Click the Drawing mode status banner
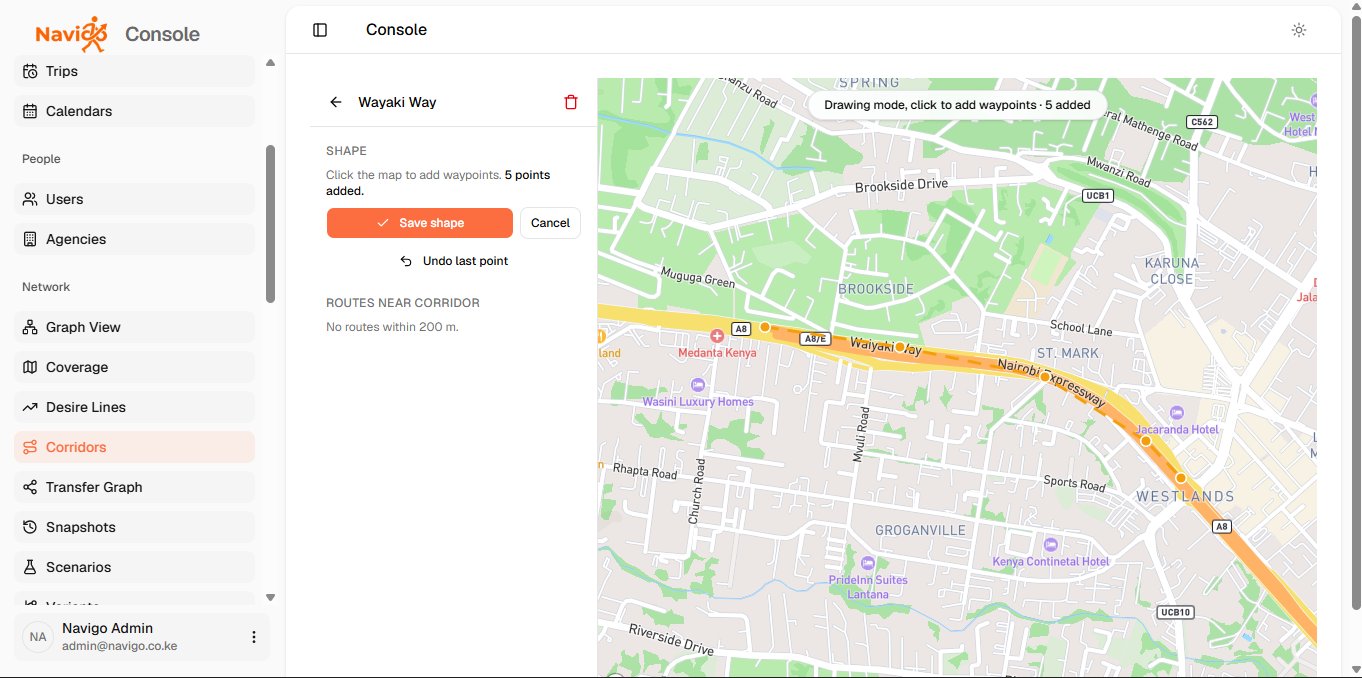 tap(957, 105)
